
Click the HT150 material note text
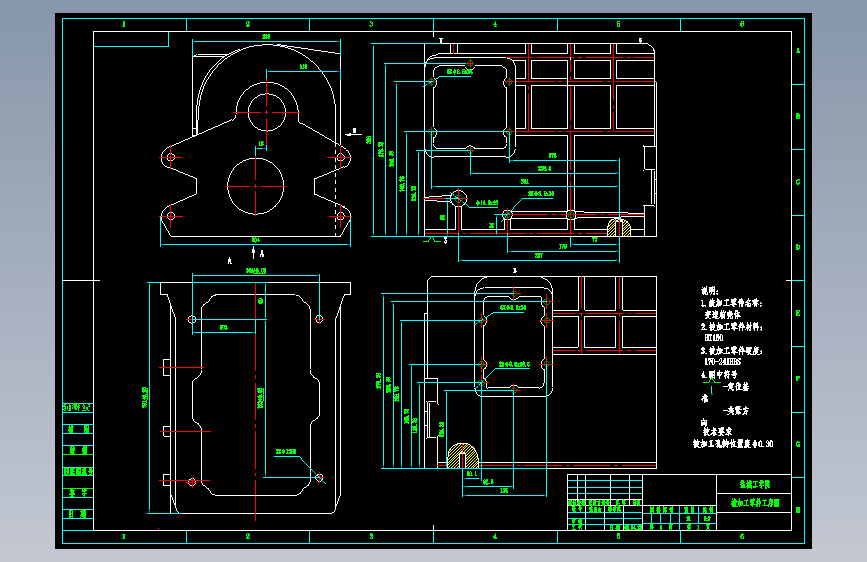pyautogui.click(x=714, y=337)
